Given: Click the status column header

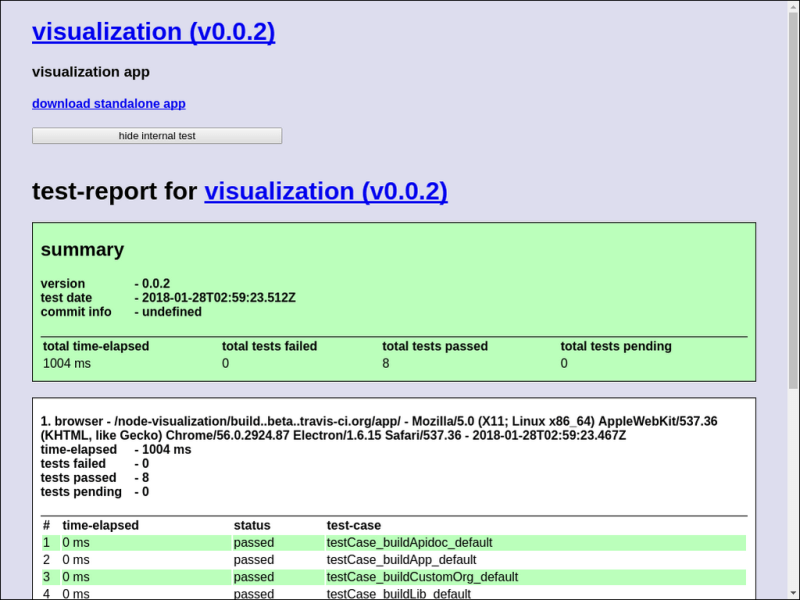Looking at the screenshot, I should click(252, 524).
